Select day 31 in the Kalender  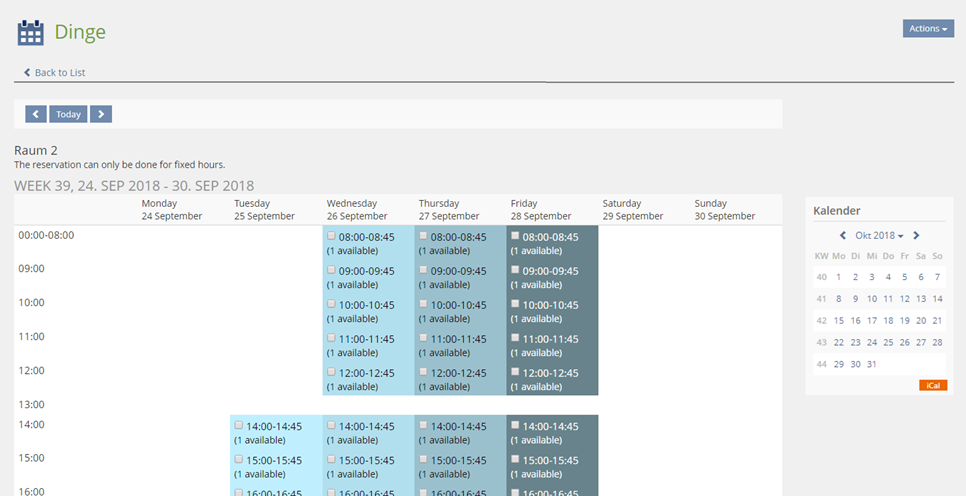pyautogui.click(x=871, y=364)
